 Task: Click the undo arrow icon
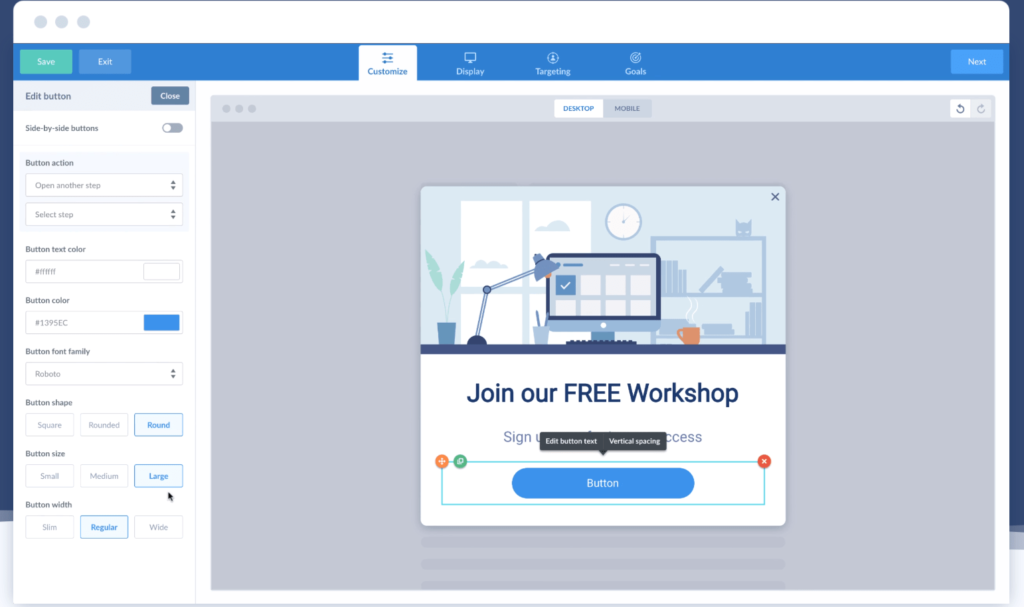tap(960, 109)
